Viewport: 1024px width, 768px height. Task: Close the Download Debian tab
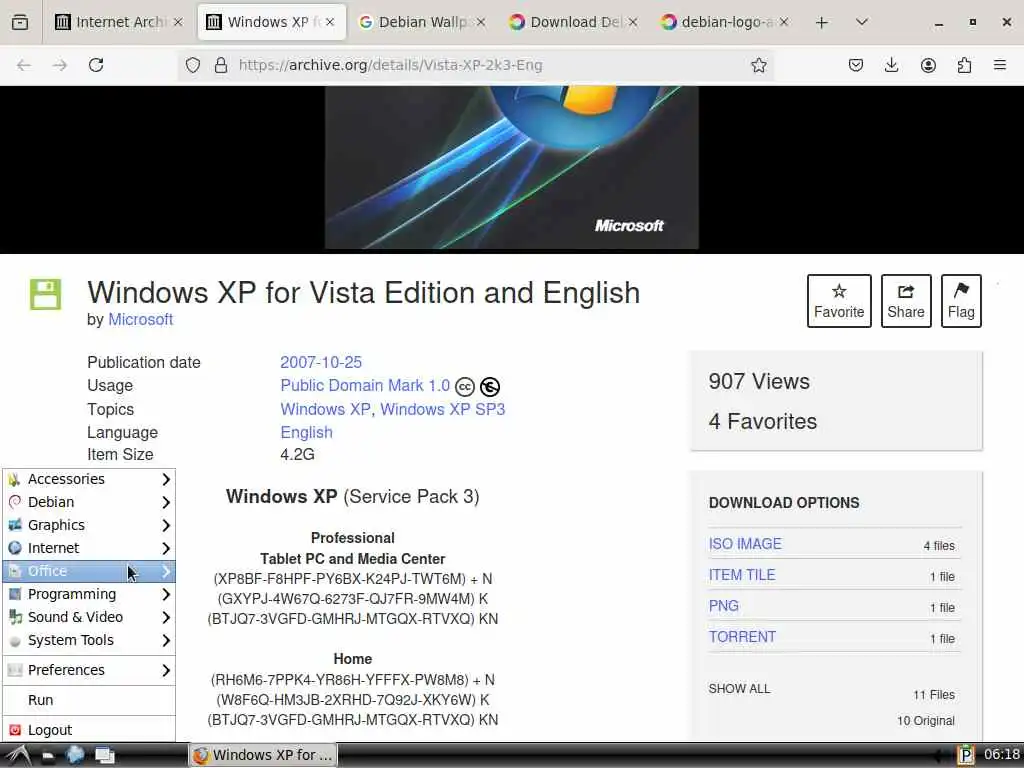(x=633, y=22)
